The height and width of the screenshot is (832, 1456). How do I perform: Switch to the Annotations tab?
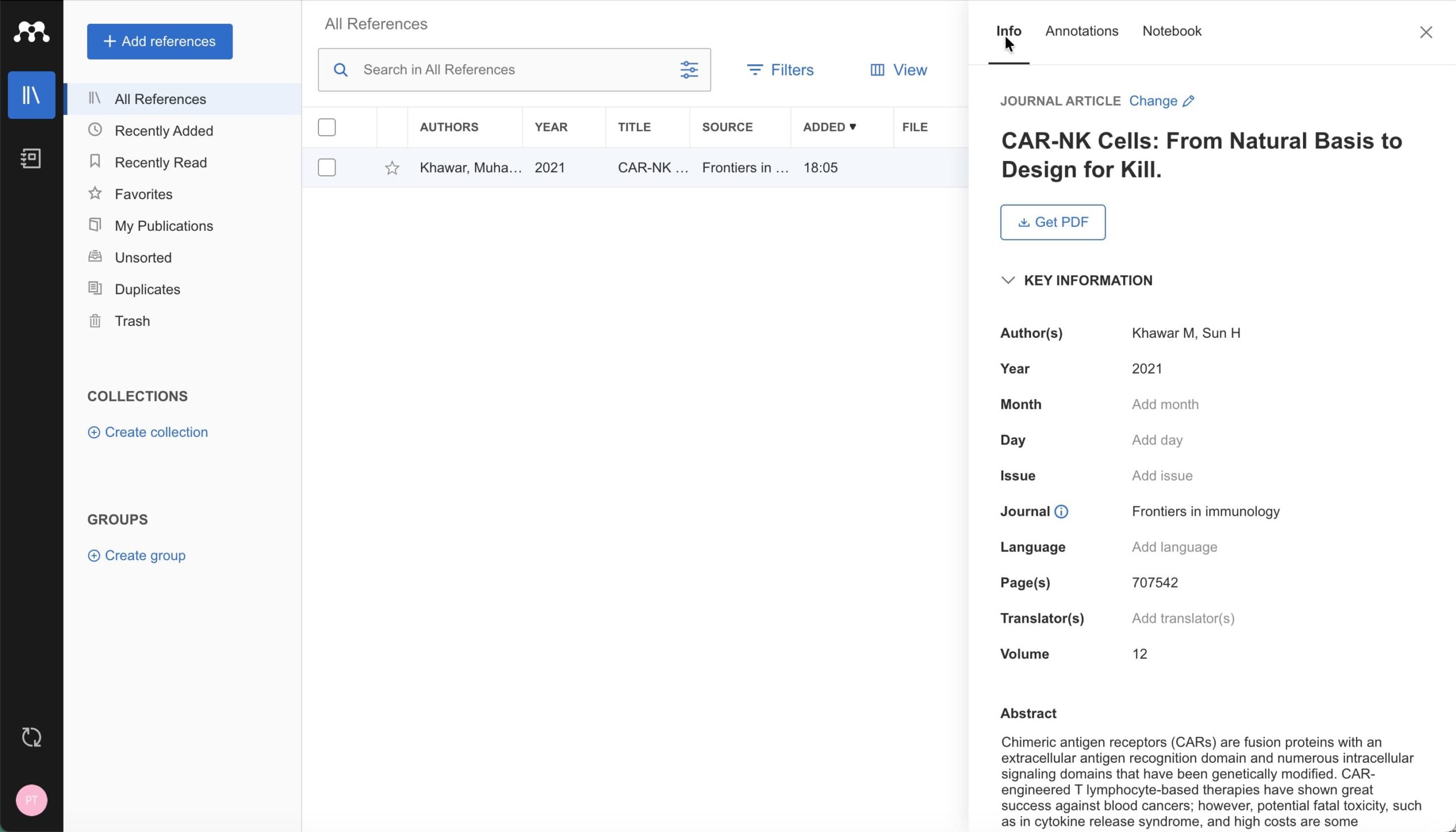pos(1081,31)
